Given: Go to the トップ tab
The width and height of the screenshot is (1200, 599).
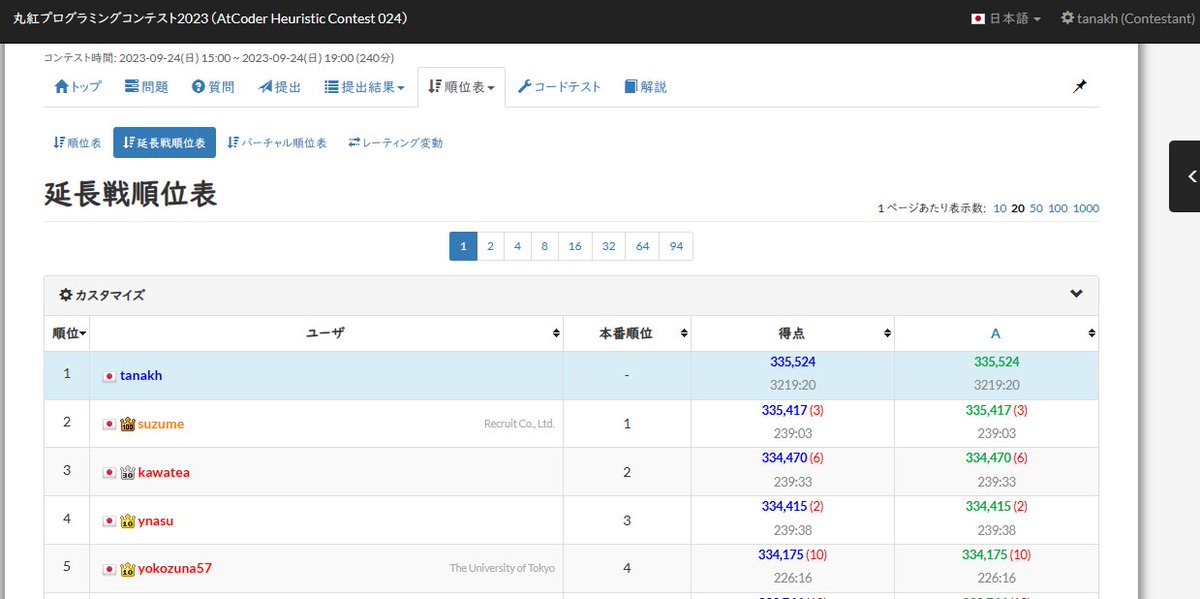Looking at the screenshot, I should tap(78, 87).
